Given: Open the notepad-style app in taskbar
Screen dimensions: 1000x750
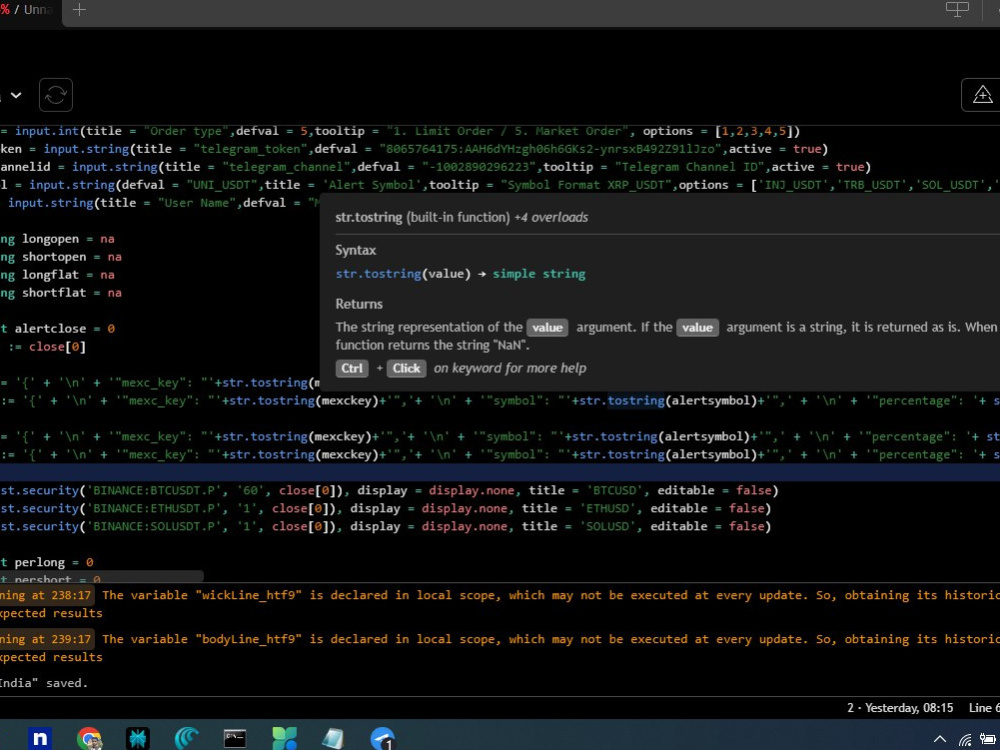Looking at the screenshot, I should coord(333,739).
